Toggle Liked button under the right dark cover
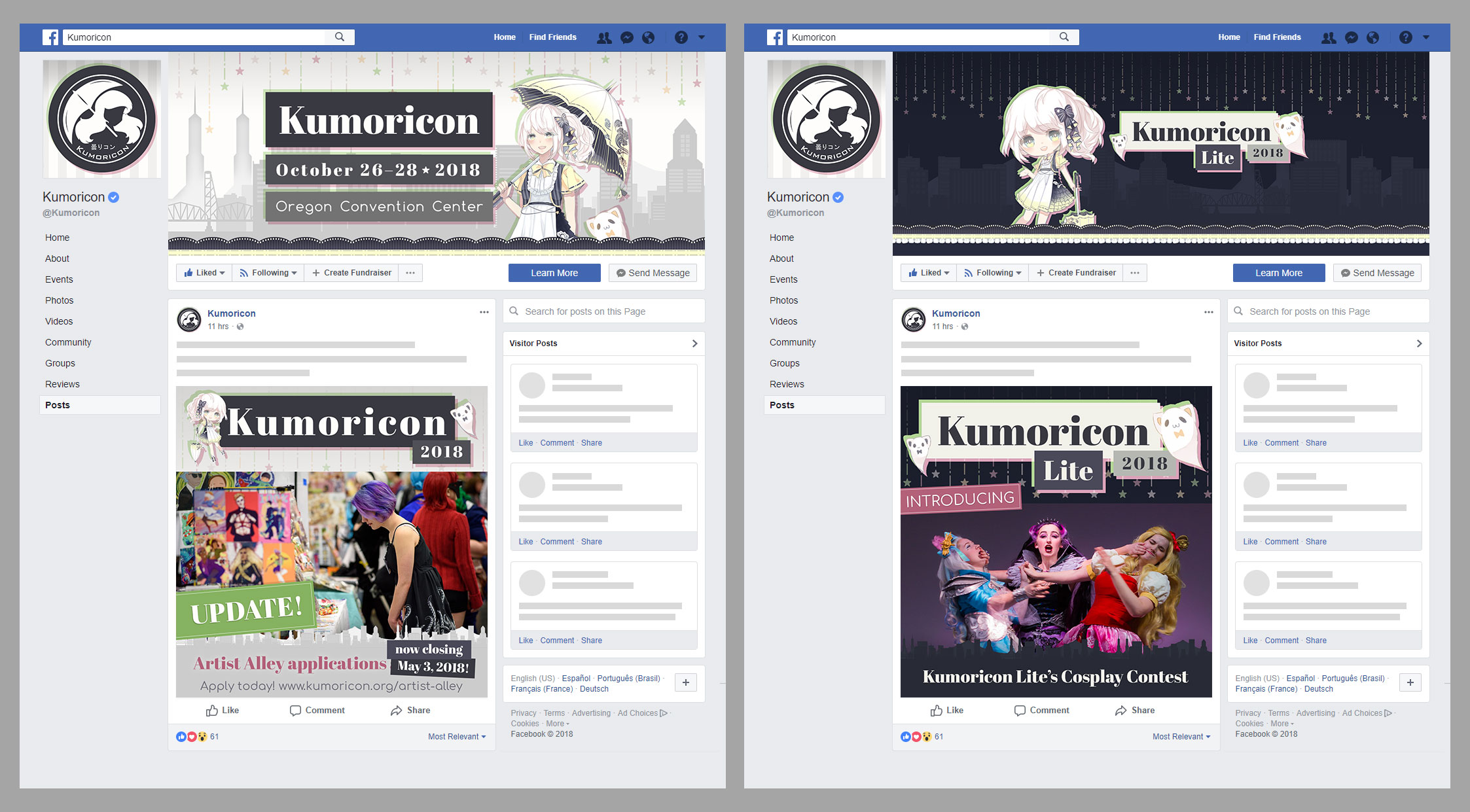Viewport: 1470px width, 812px height. (x=929, y=273)
